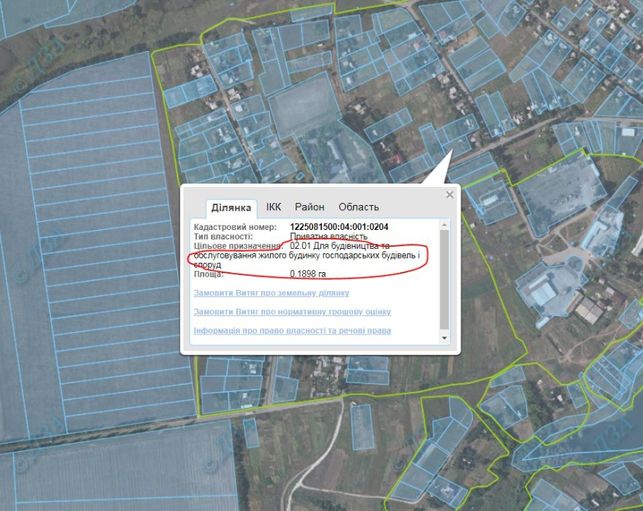Screen dimensions: 643x511
Task: Open the Область tab
Action: (x=358, y=207)
